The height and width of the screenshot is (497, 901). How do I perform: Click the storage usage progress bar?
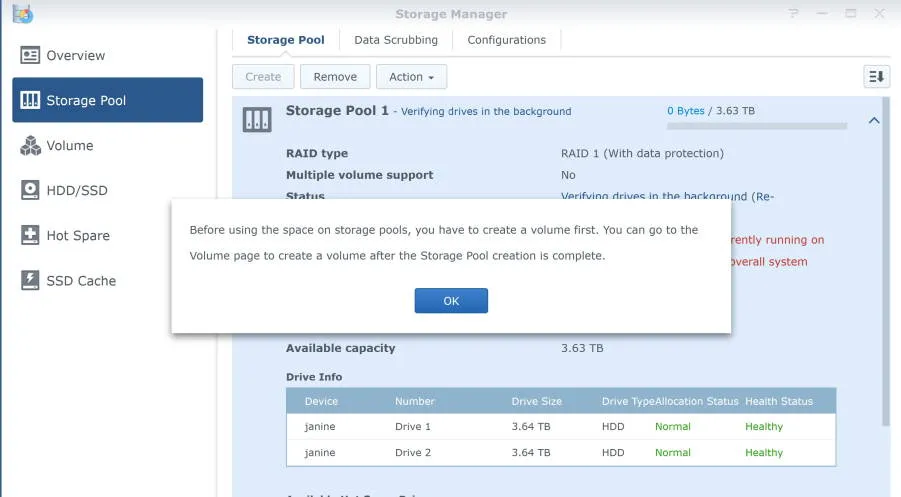tap(757, 125)
